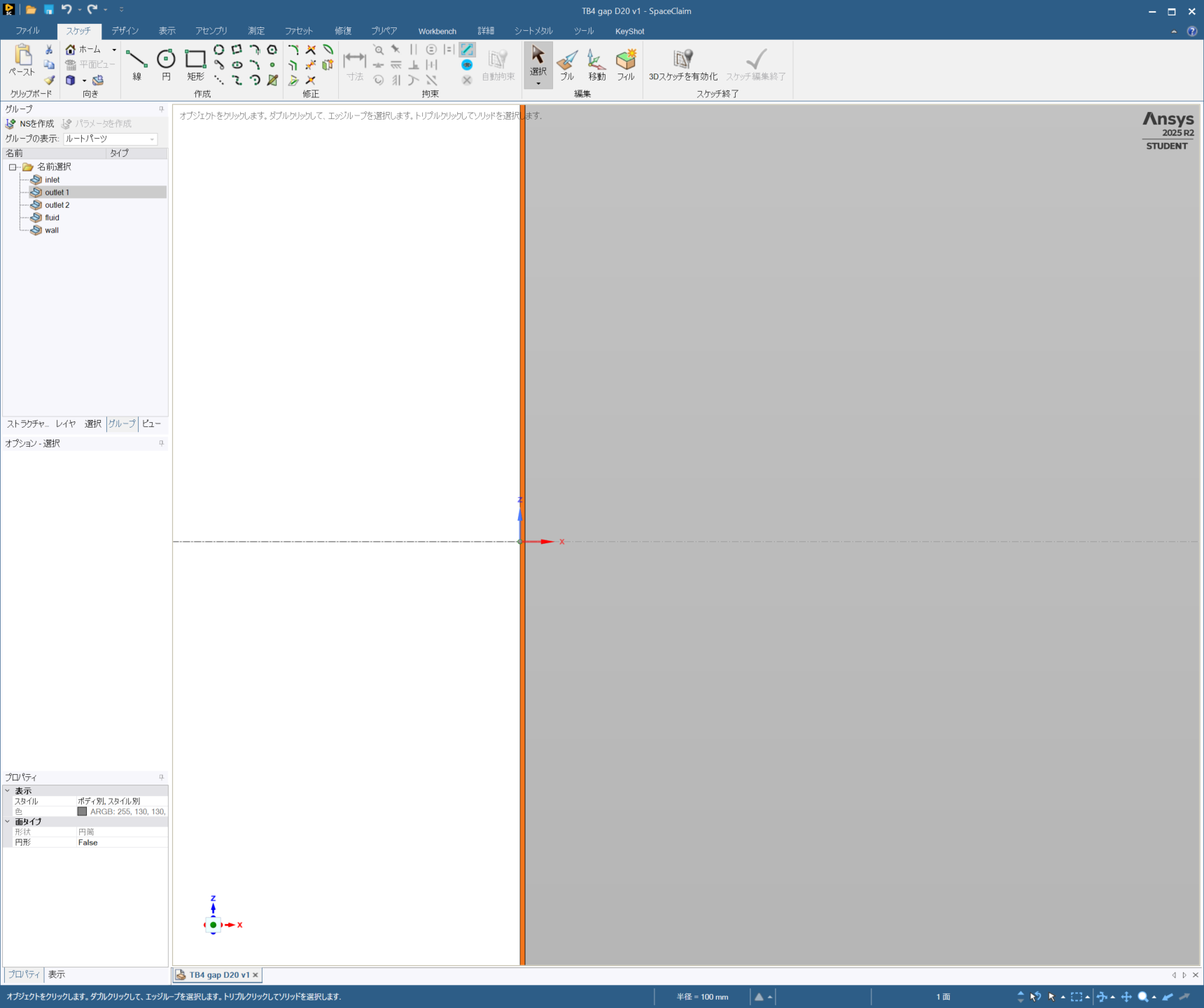Toggle the highlighted sketch constraint display button
The height and width of the screenshot is (1008, 1204).
coord(467,50)
